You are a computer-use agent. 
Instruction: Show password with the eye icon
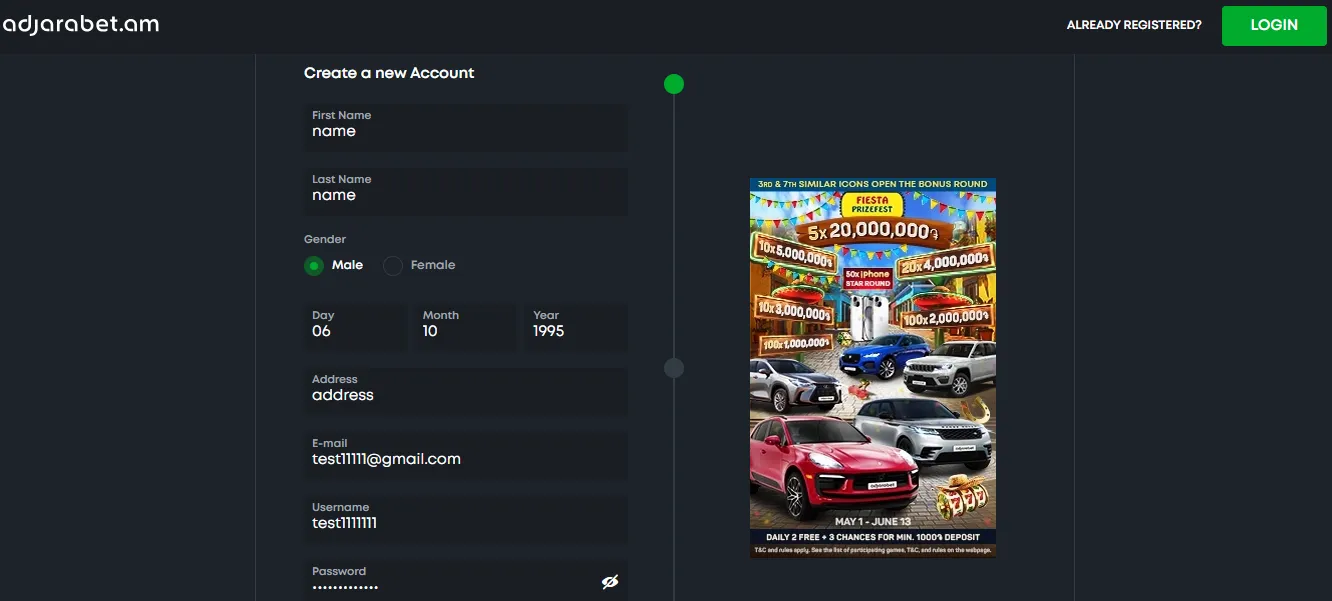point(610,582)
